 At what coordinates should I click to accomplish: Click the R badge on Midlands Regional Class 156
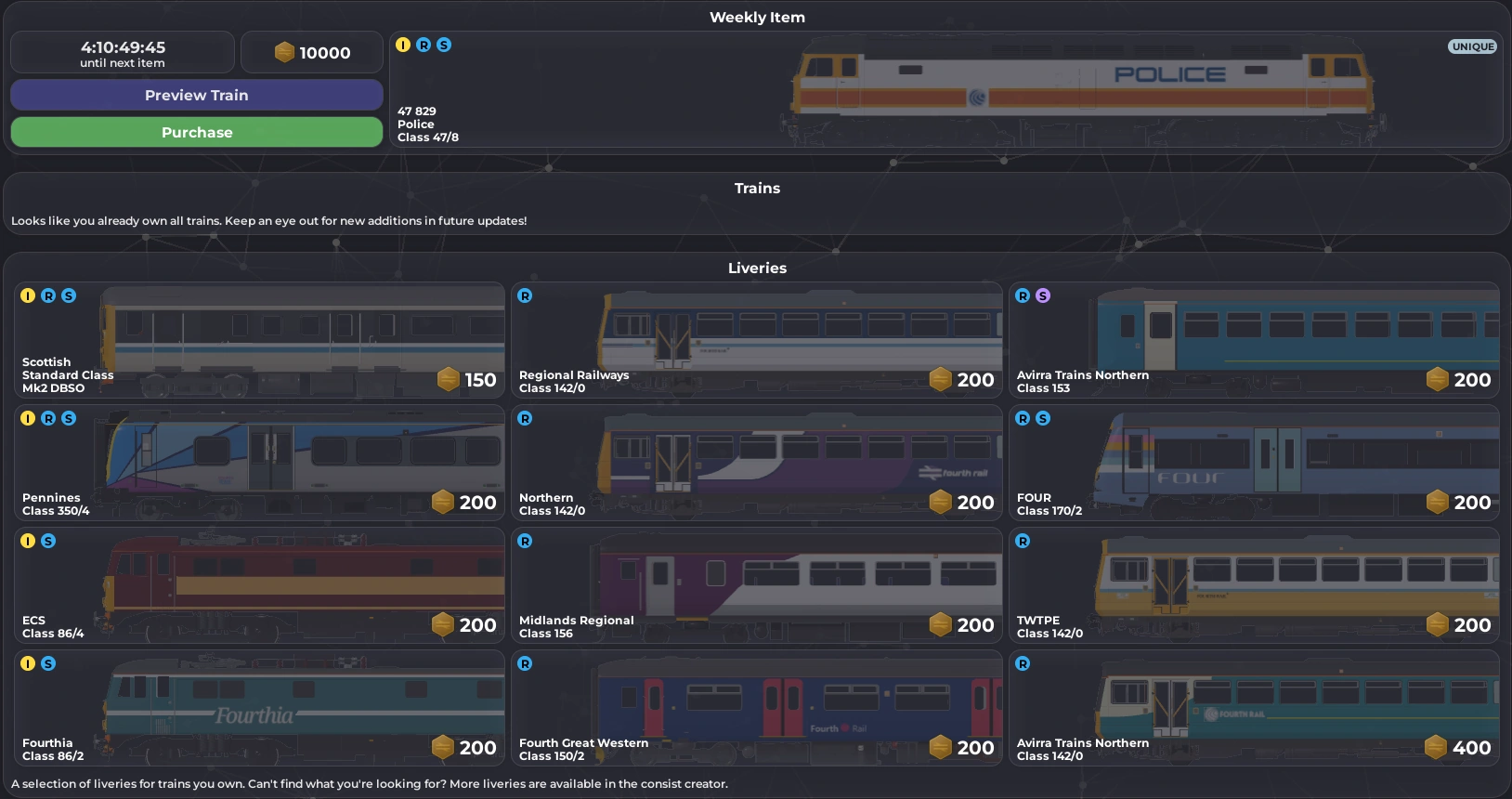525,541
